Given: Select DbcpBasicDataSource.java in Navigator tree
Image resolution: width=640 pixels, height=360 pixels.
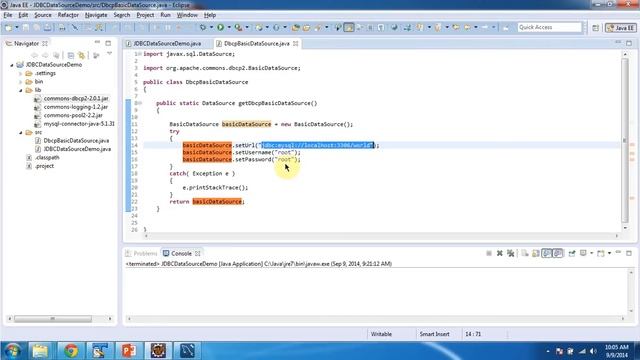Looking at the screenshot, I should click(76, 140).
